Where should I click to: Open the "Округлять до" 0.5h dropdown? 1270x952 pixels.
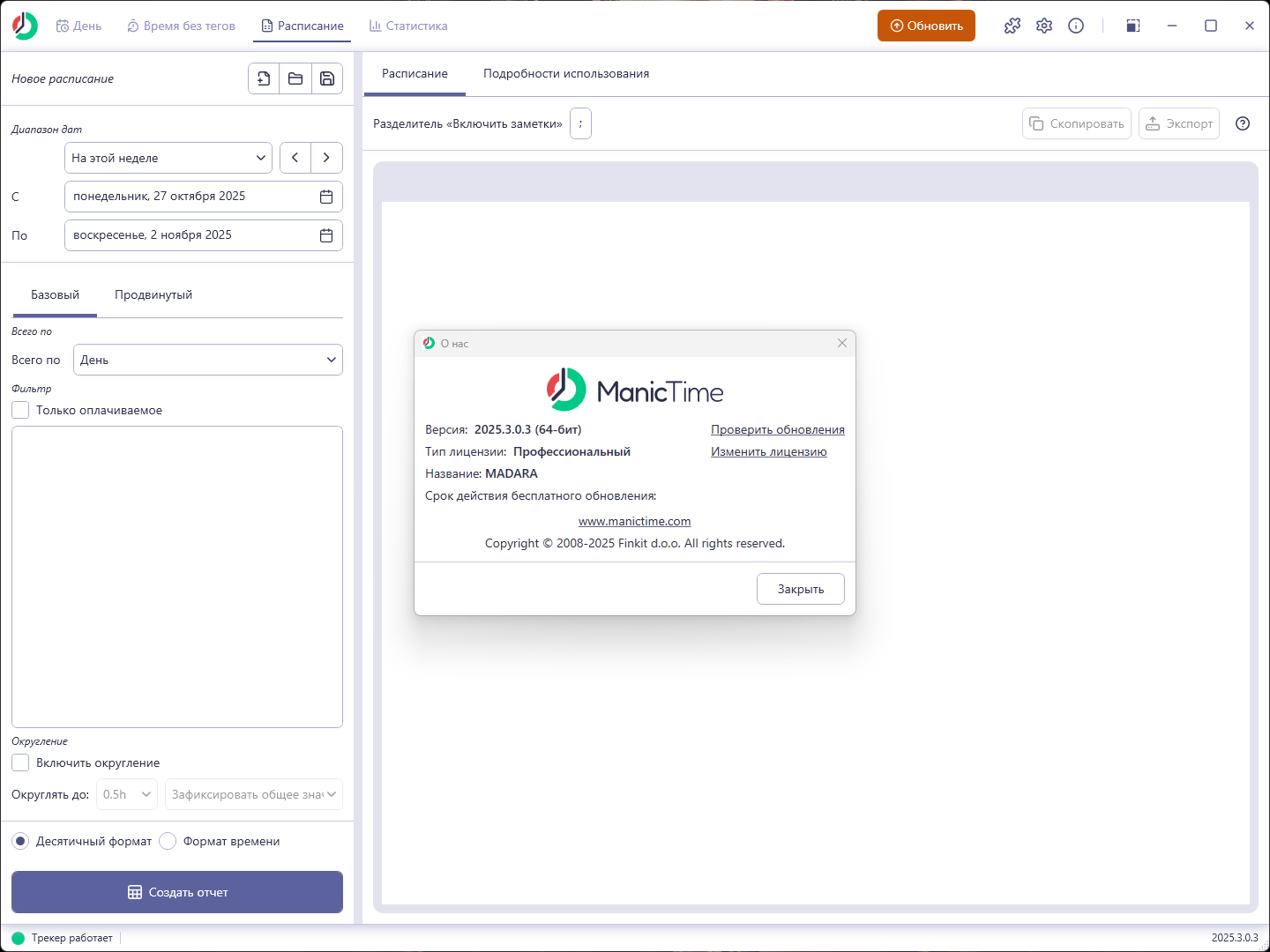(127, 794)
